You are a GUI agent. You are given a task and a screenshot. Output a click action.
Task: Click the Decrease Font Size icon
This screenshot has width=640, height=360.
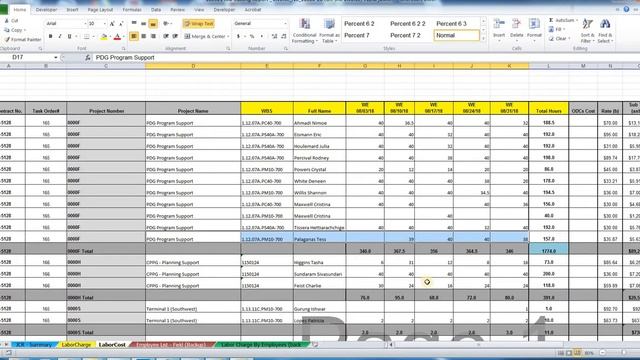[121, 24]
